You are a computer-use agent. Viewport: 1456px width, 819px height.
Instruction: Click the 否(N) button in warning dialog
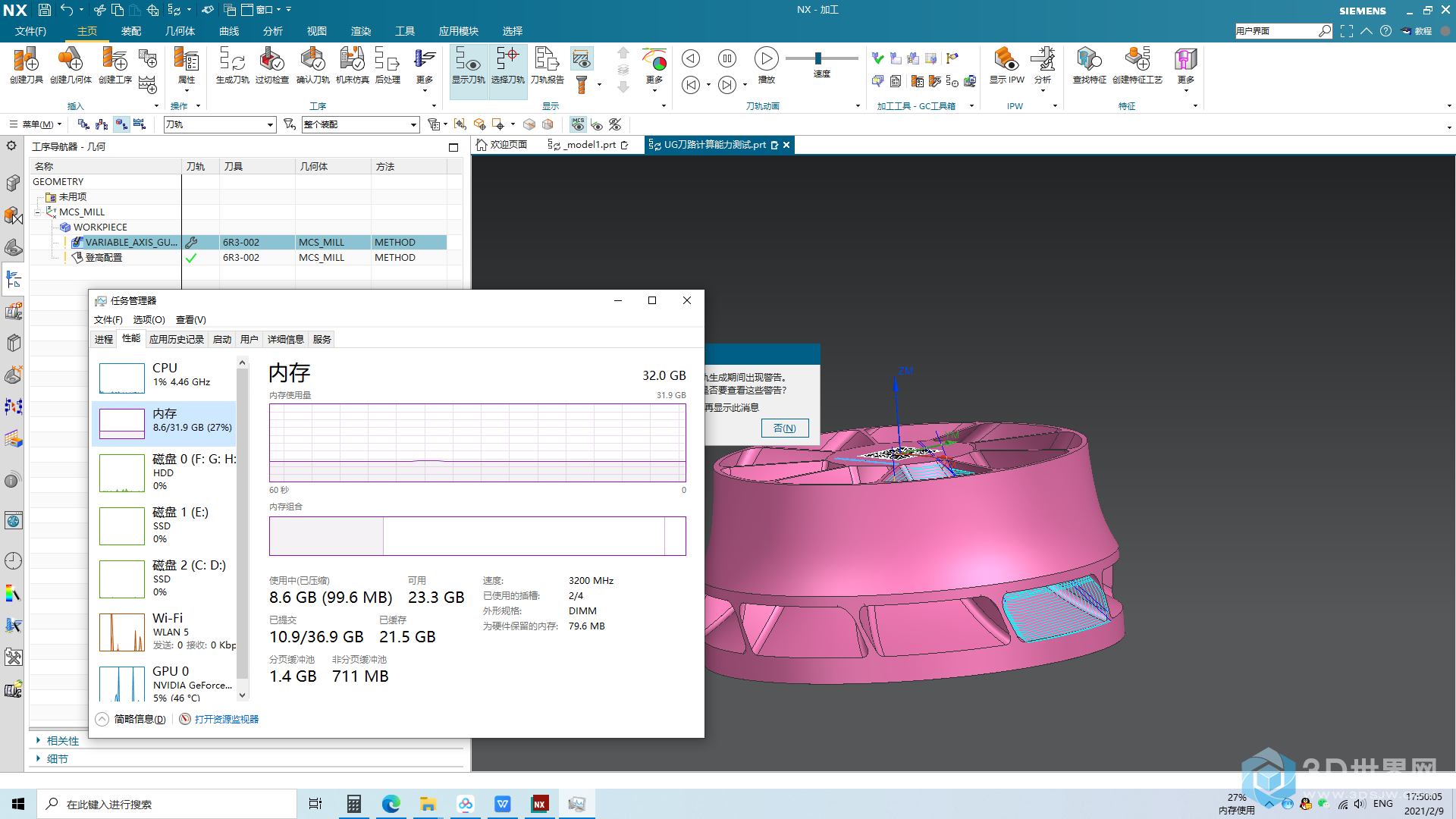click(785, 428)
